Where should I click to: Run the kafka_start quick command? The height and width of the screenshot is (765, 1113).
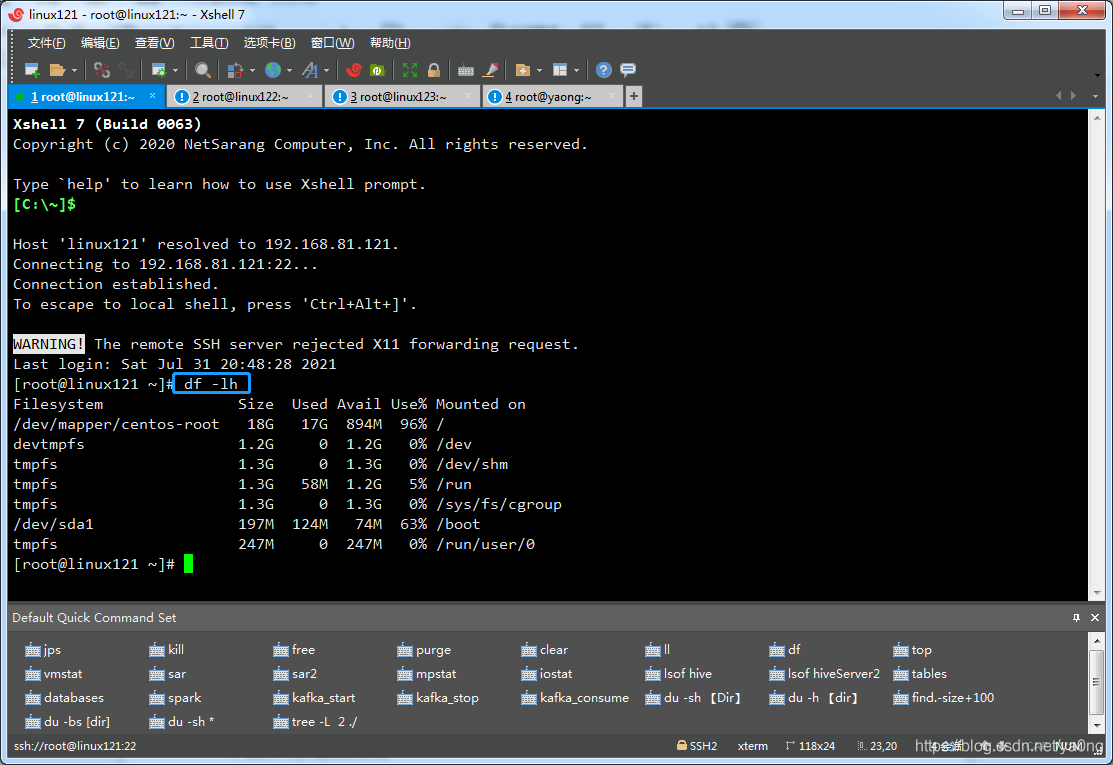[314, 698]
